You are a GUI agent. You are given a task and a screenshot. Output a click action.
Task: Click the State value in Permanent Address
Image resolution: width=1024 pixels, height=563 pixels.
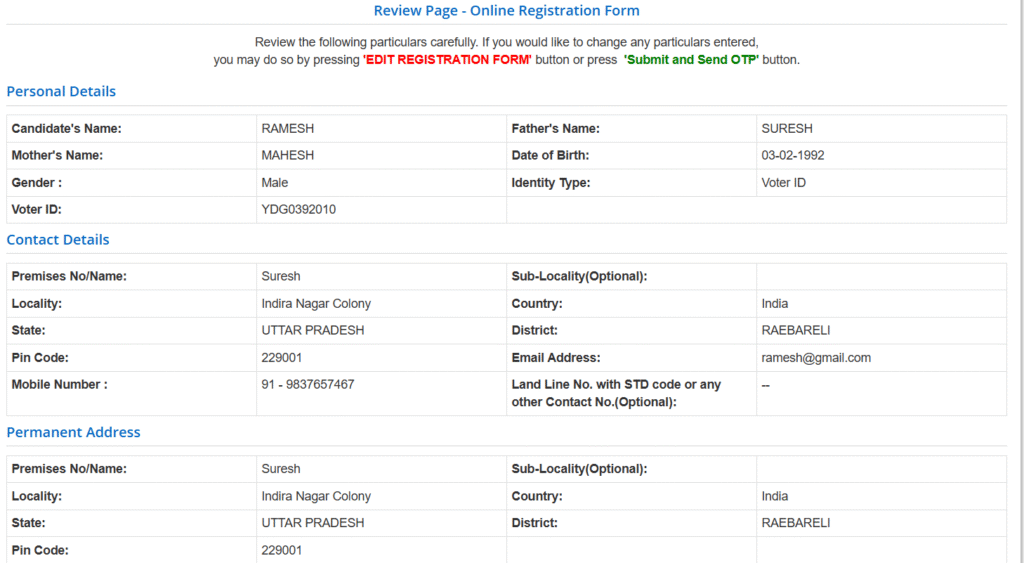(x=313, y=523)
